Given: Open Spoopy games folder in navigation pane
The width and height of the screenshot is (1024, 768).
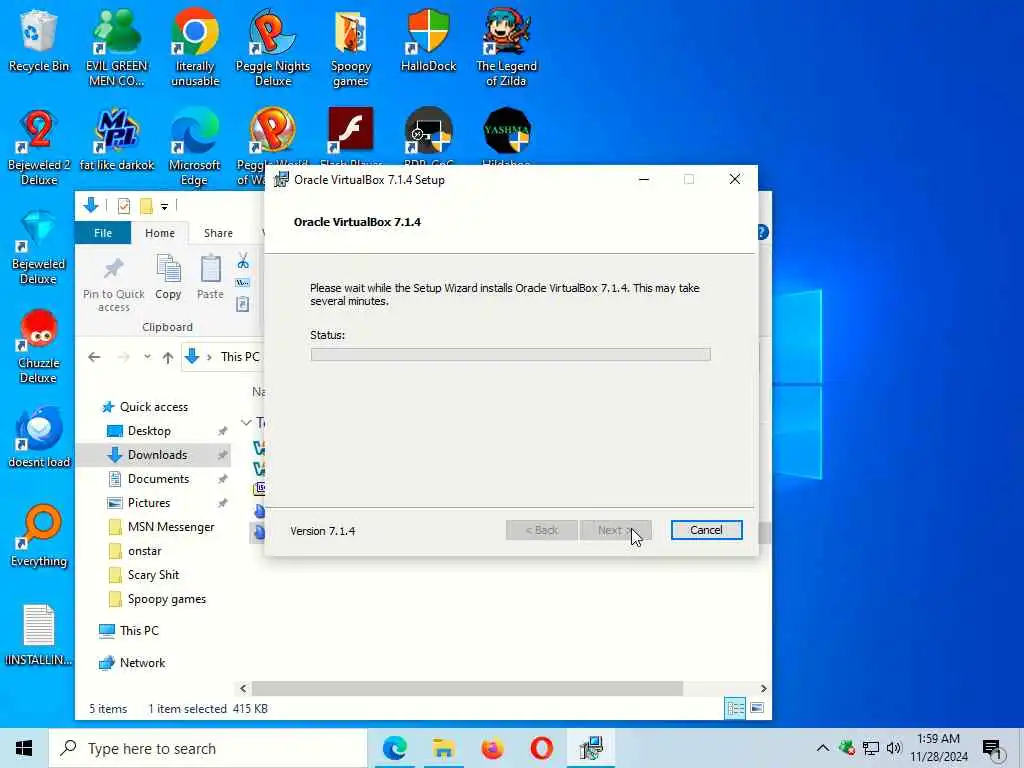Looking at the screenshot, I should click(x=157, y=599).
